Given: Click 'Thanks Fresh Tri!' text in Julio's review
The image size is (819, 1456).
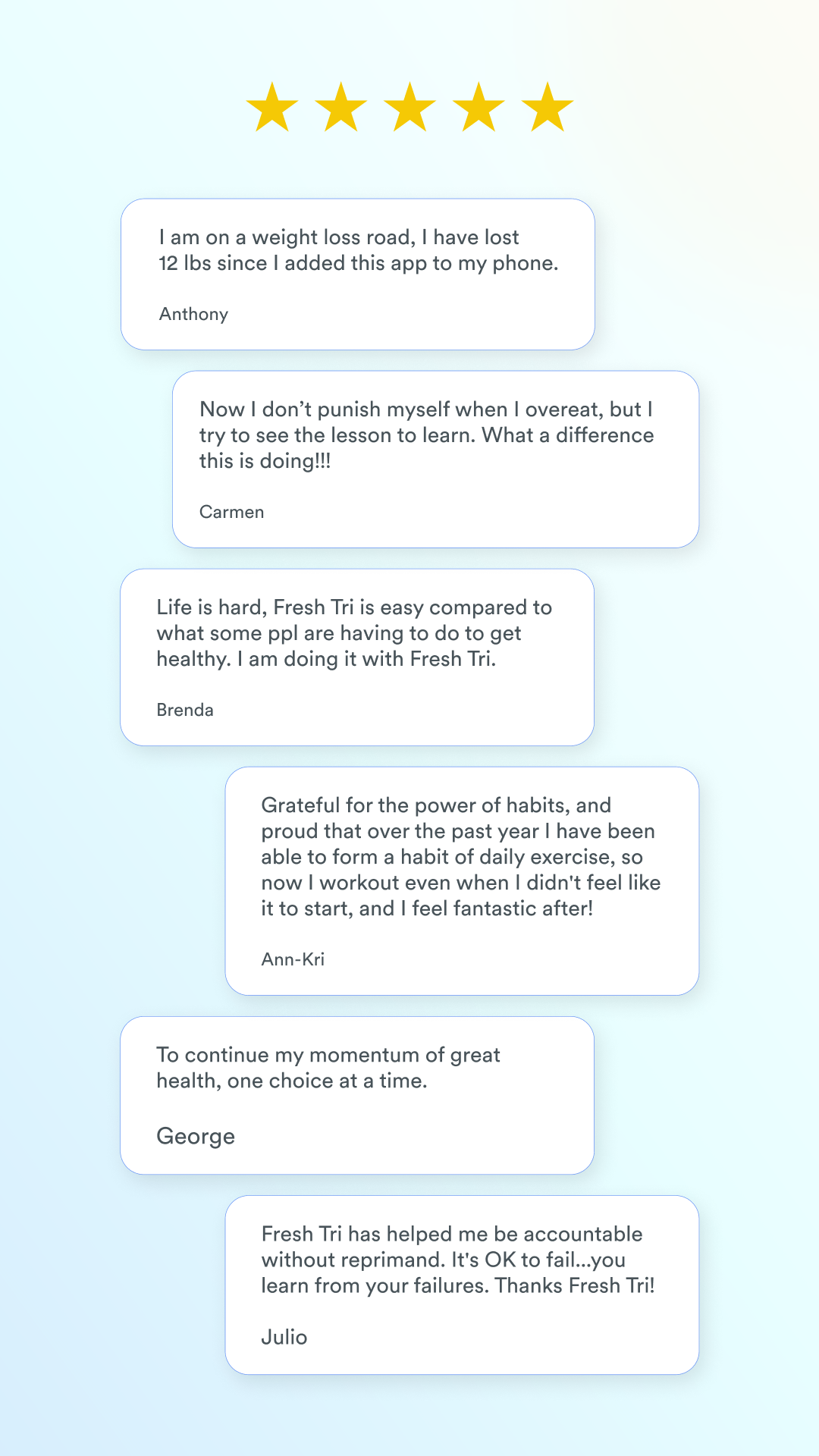Looking at the screenshot, I should pyautogui.click(x=575, y=1286).
